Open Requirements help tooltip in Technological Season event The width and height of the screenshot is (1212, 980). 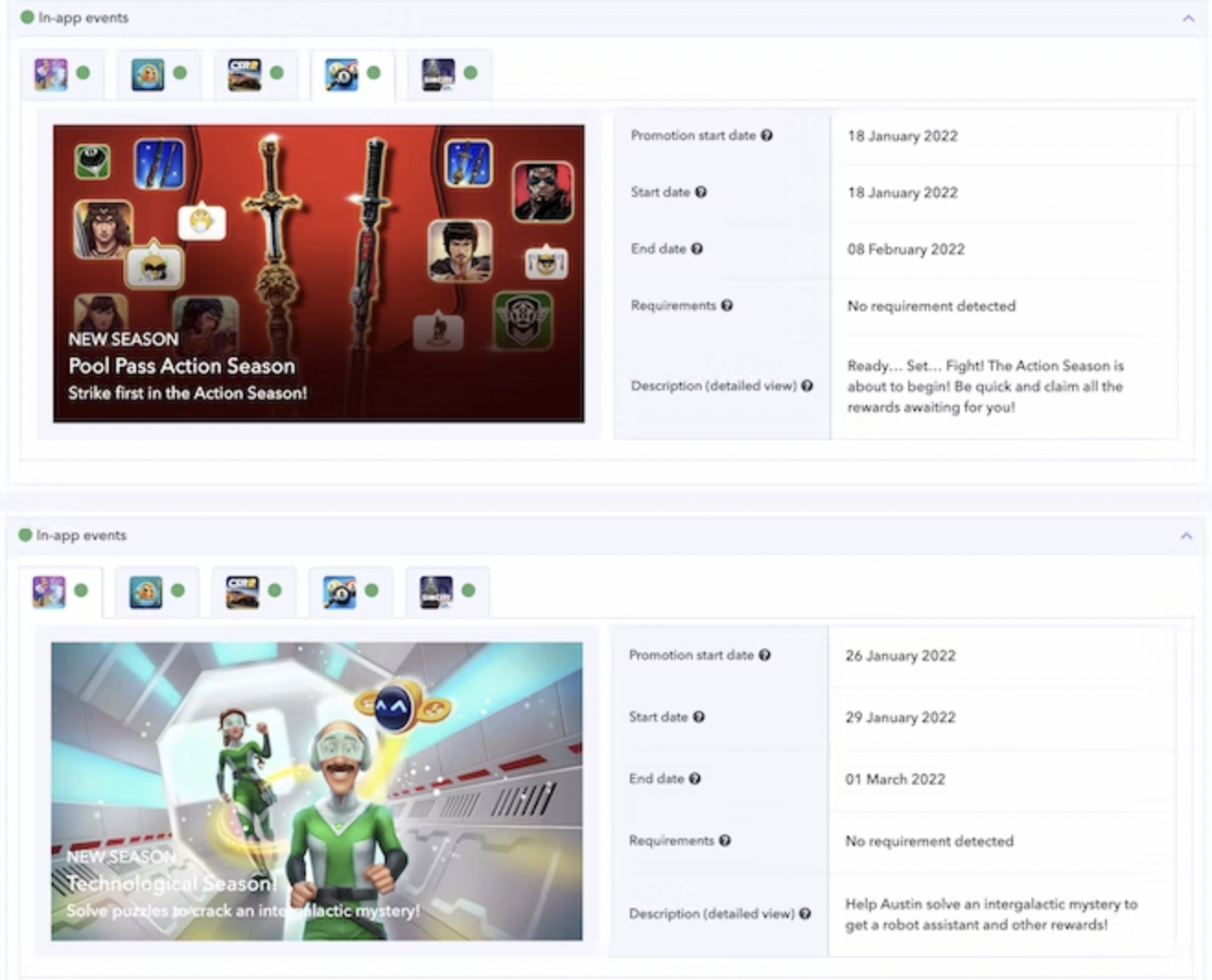click(x=725, y=840)
